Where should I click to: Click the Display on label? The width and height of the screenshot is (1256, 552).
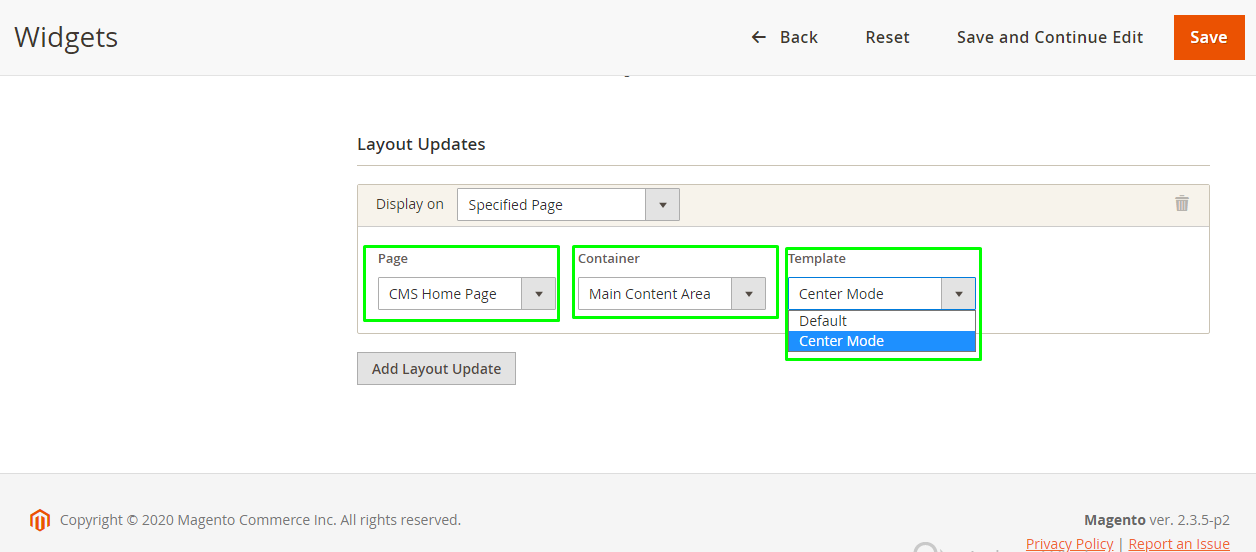coord(409,204)
